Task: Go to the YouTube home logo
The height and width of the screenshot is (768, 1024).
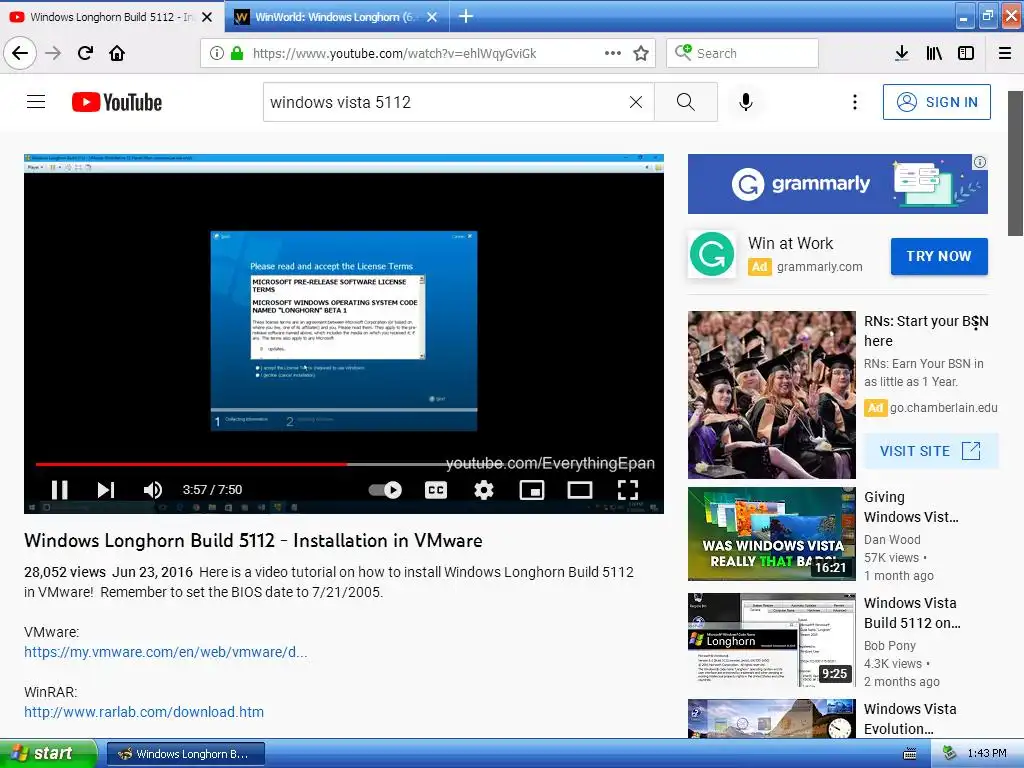Action: pos(117,103)
